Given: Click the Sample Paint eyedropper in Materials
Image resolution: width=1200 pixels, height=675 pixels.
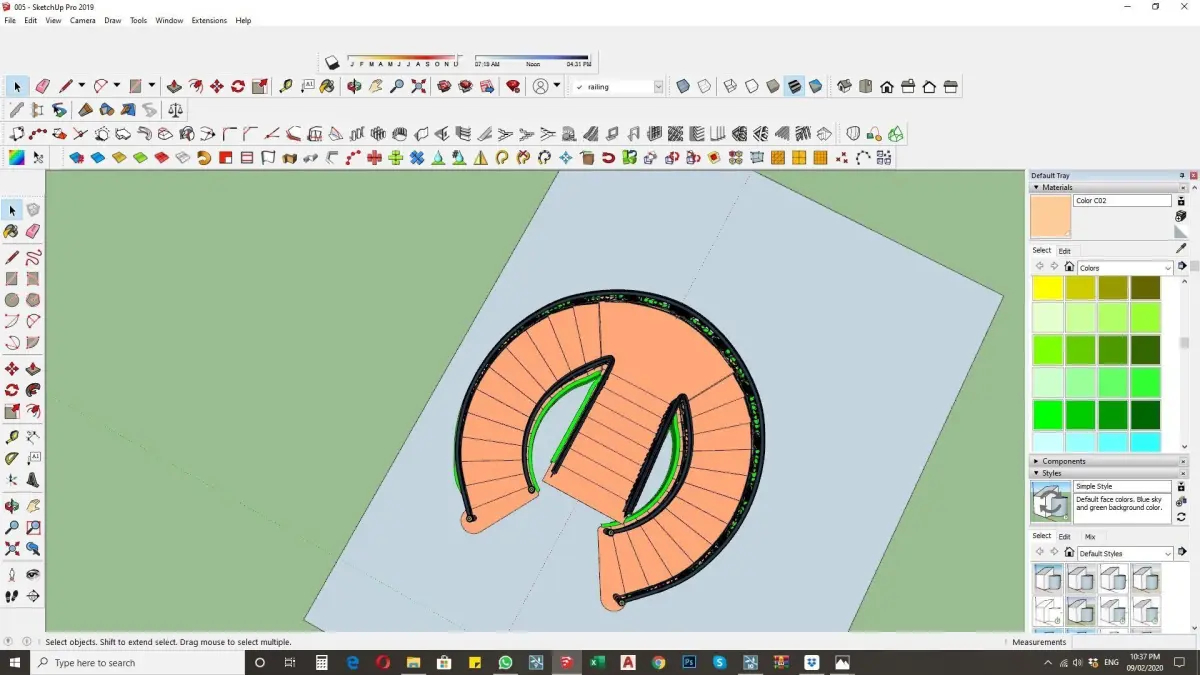Looking at the screenshot, I should (1181, 248).
